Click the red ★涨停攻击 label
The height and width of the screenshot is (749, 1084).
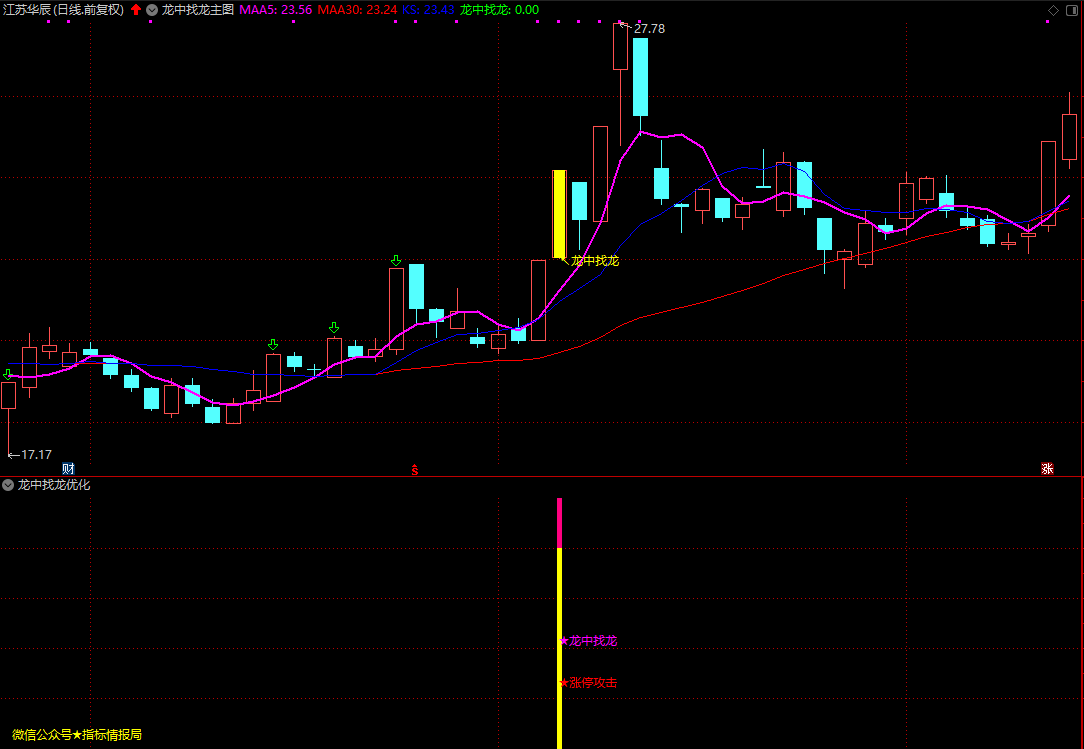tap(588, 683)
